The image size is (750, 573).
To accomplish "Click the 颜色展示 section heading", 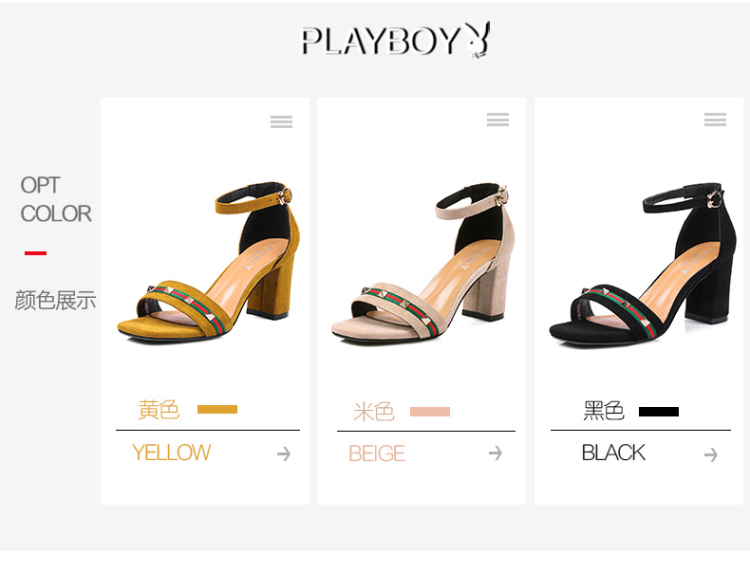I will point(55,300).
